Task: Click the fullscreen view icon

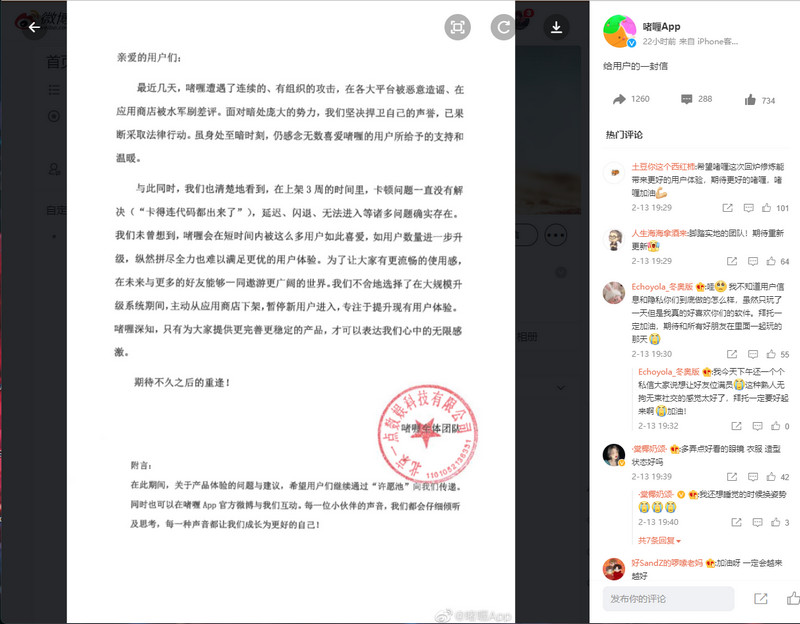Action: (457, 27)
